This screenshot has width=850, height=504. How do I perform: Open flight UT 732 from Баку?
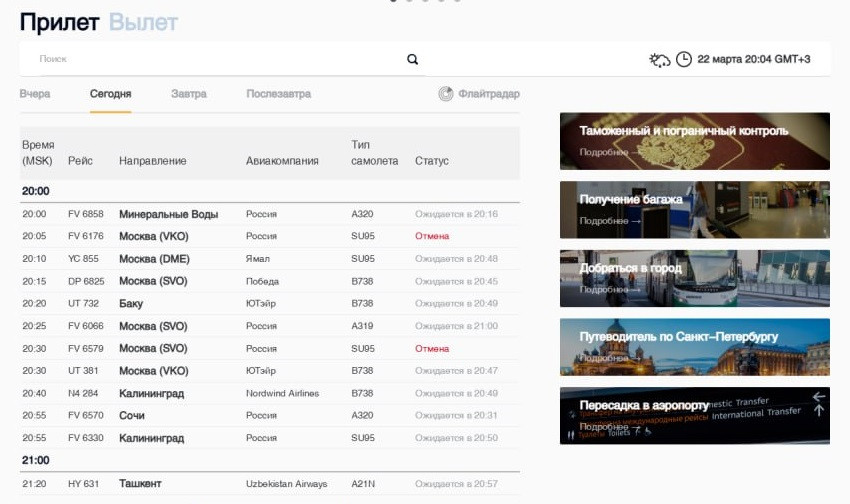[269, 304]
